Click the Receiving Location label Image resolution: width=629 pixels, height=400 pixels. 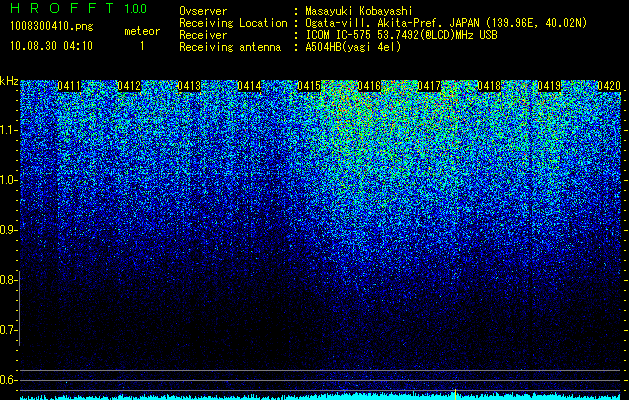click(233, 23)
